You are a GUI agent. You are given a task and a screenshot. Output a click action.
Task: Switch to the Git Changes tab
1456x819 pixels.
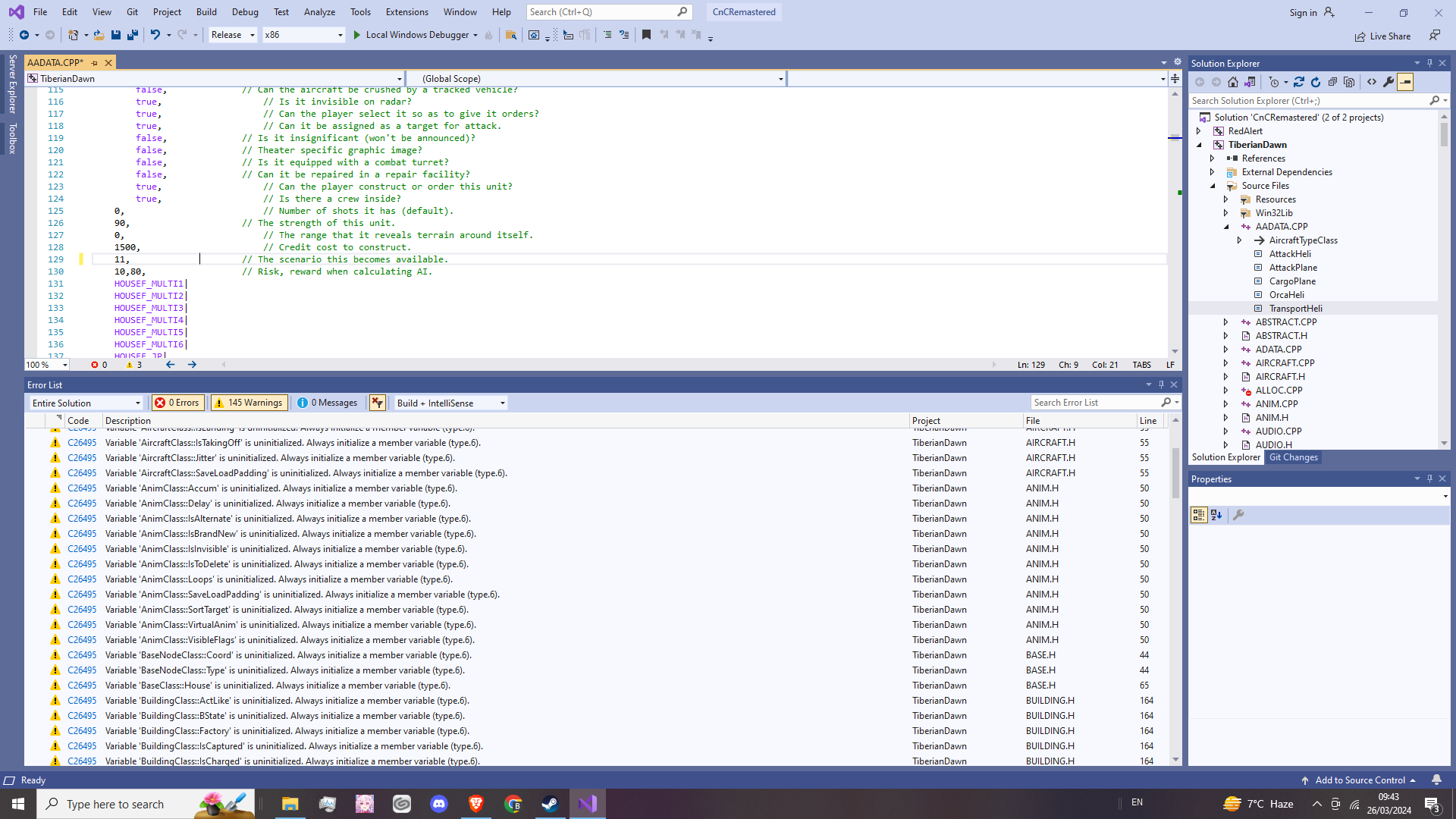pyautogui.click(x=1293, y=457)
